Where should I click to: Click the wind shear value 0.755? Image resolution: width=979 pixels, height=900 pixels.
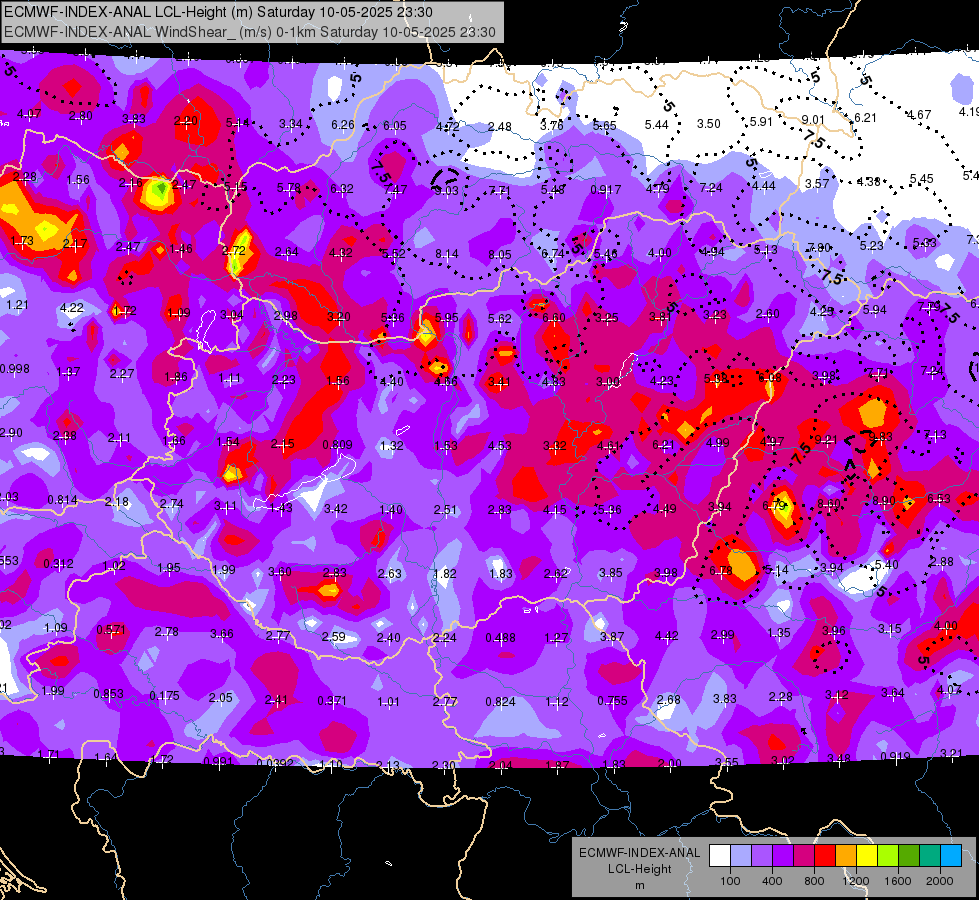click(612, 701)
